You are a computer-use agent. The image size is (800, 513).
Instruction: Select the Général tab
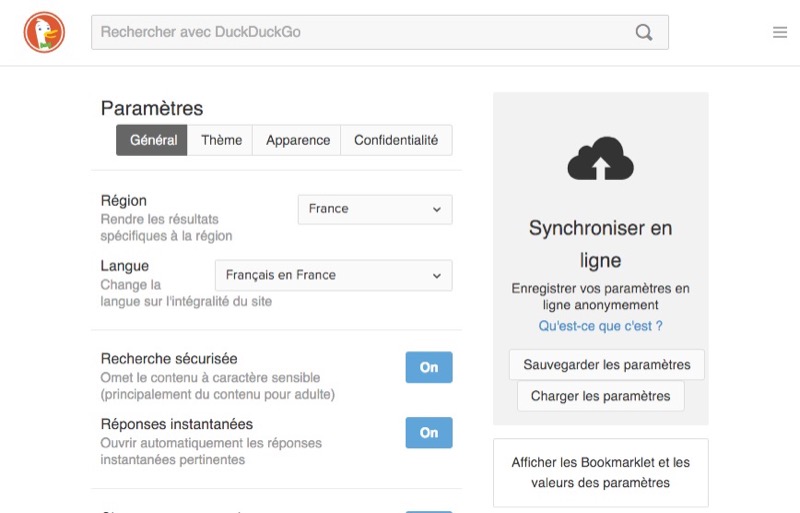(153, 140)
